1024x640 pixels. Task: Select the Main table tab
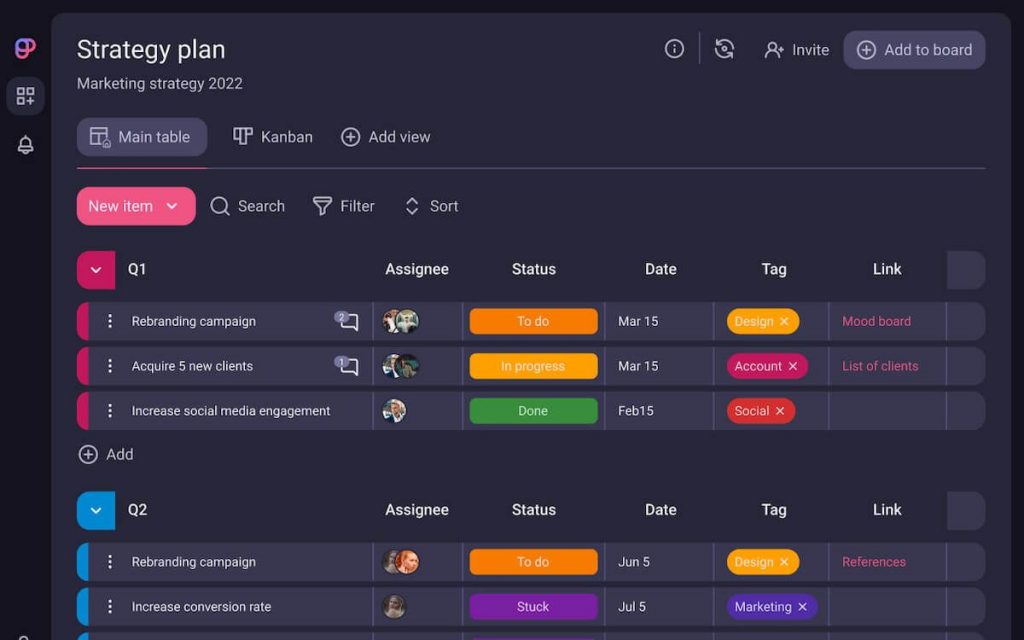pyautogui.click(x=141, y=137)
